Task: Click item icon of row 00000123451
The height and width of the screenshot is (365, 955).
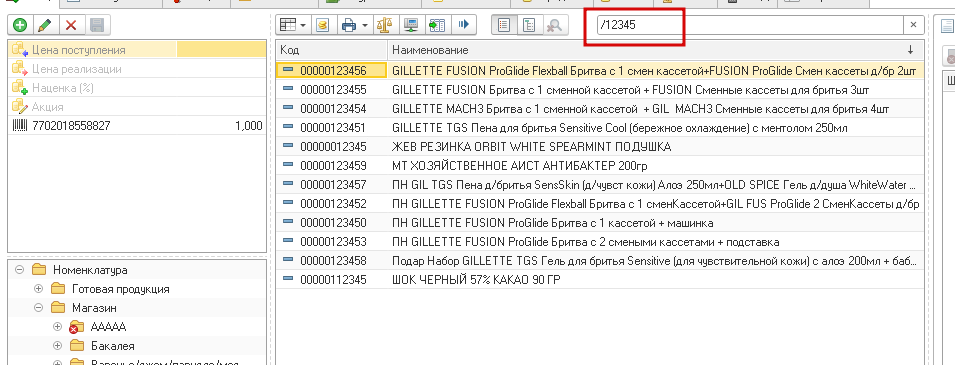Action: pyautogui.click(x=288, y=127)
